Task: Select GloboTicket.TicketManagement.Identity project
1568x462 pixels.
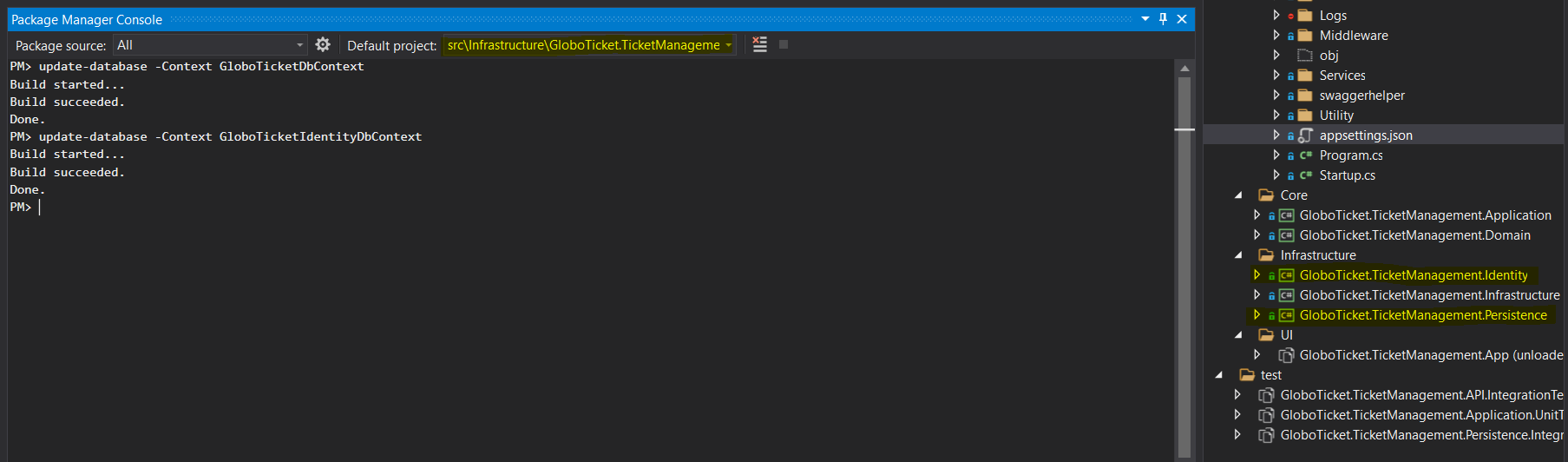Action: pyautogui.click(x=1414, y=275)
